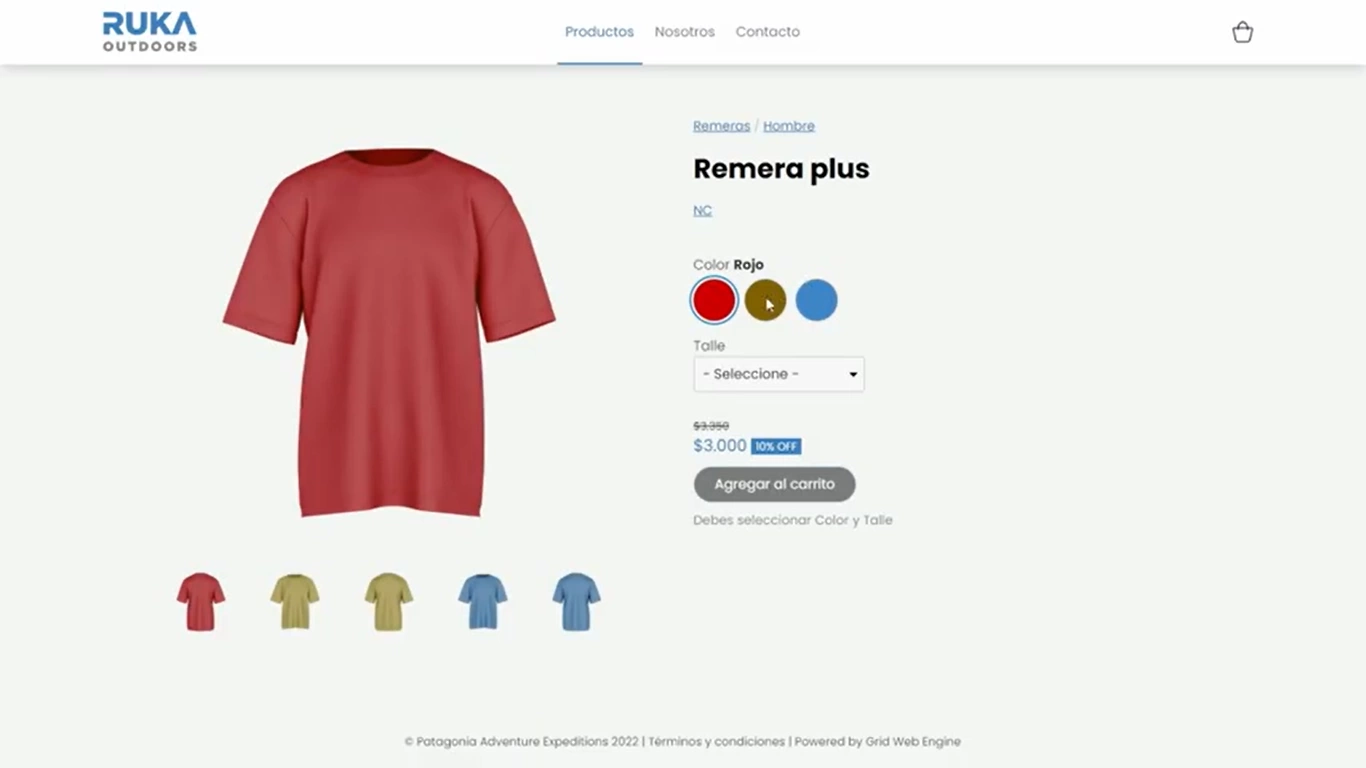Click the Talle dropdown arrow
The width and height of the screenshot is (1366, 768).
coord(853,375)
